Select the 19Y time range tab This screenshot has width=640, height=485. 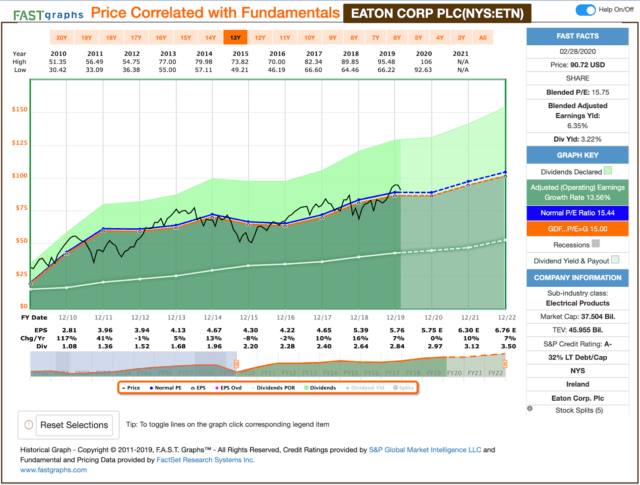pyautogui.click(x=87, y=38)
